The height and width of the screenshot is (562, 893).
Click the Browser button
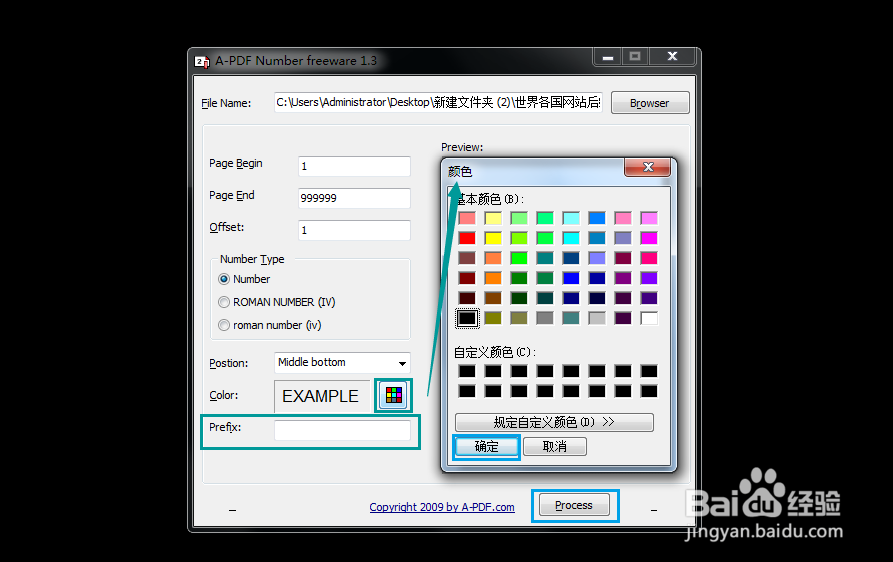coord(650,103)
